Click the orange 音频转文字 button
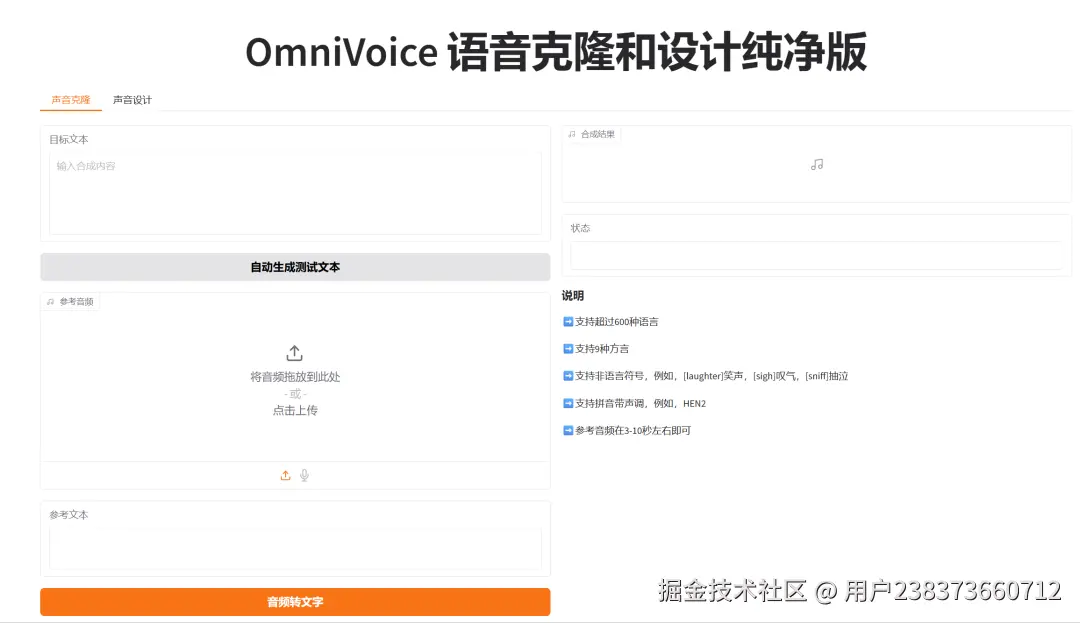The width and height of the screenshot is (1080, 623). point(295,602)
